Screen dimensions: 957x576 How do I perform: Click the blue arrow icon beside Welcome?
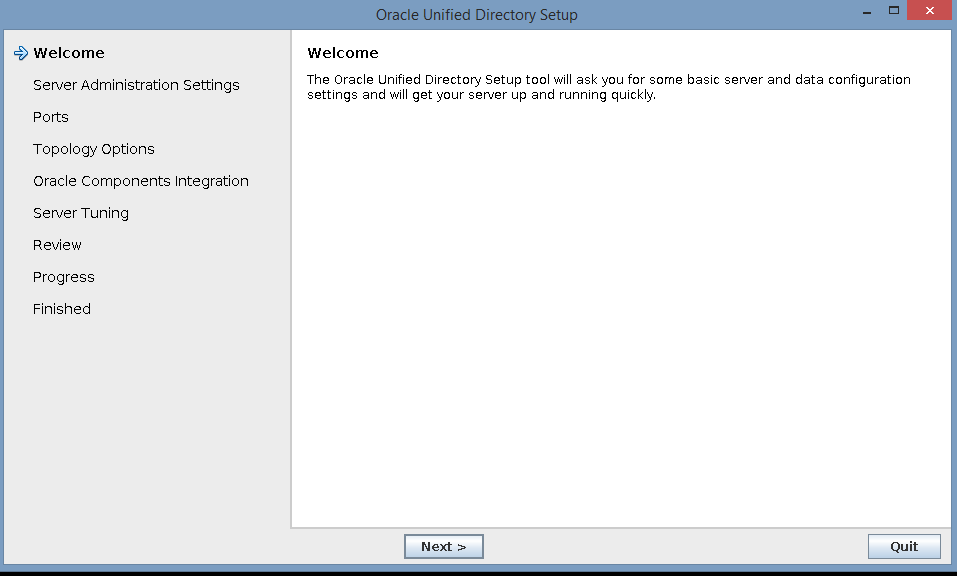21,53
